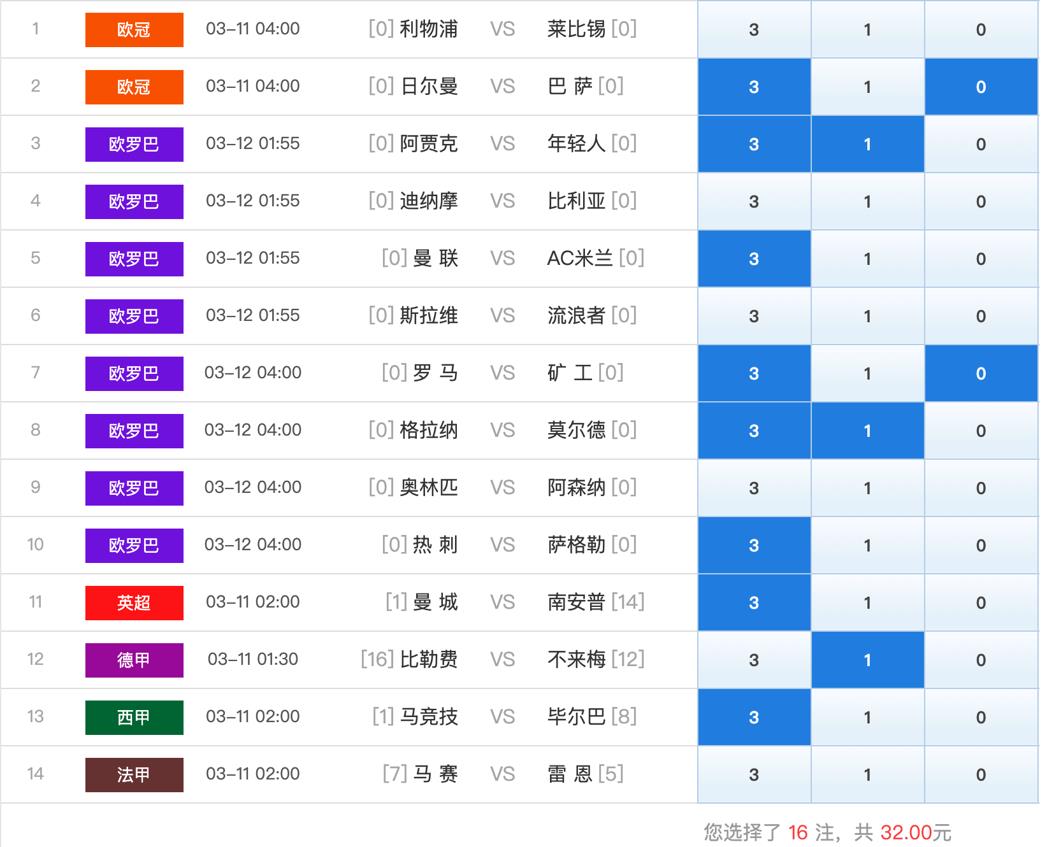
Task: Select result 0 for 比勒费 vs 不来梅
Action: coord(981,660)
